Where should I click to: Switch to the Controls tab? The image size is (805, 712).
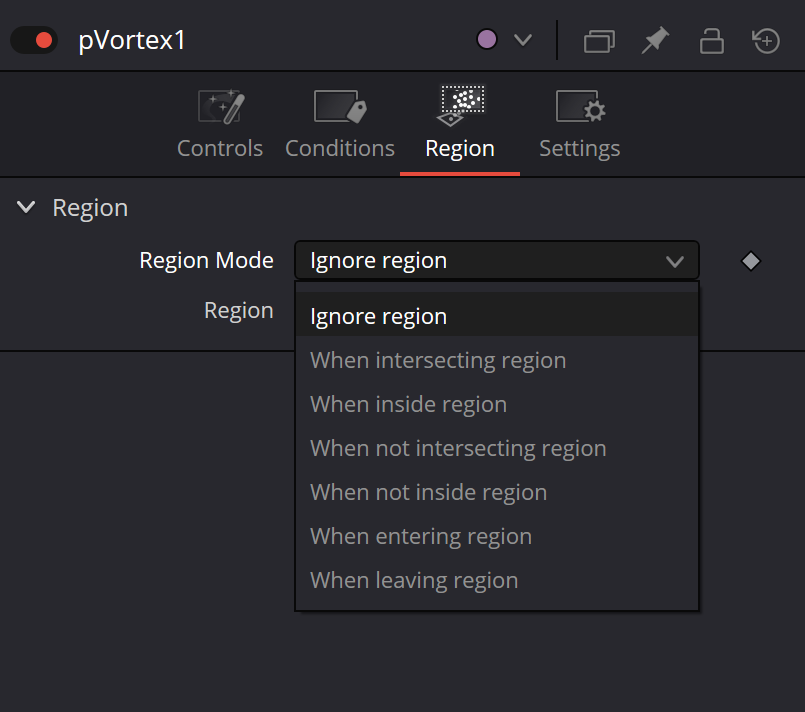pyautogui.click(x=220, y=125)
